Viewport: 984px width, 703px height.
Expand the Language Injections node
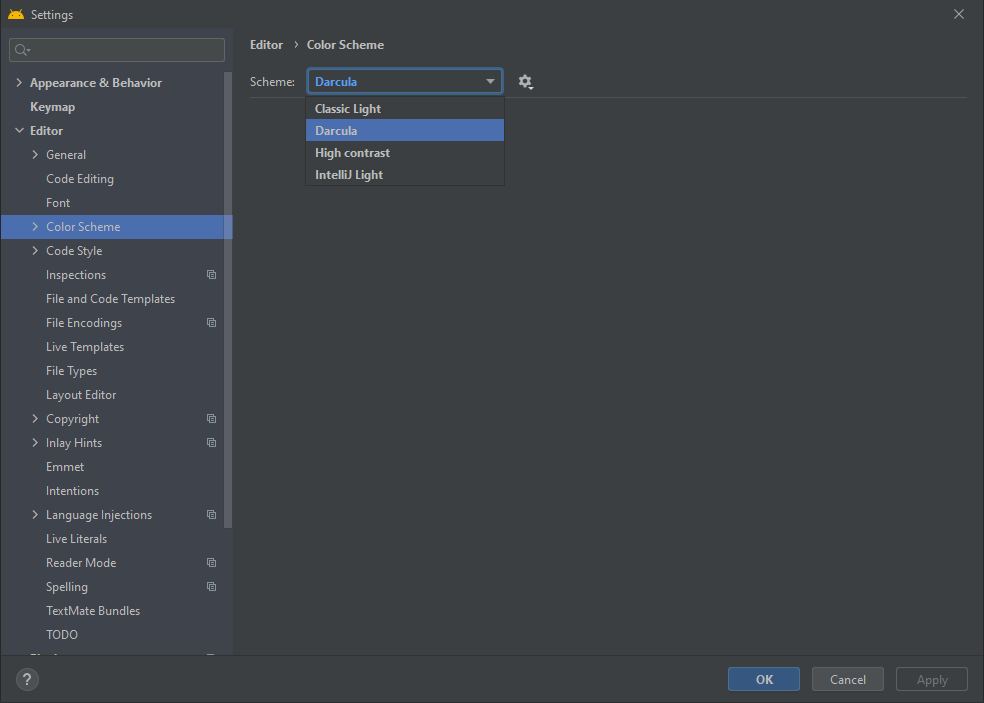pos(33,514)
